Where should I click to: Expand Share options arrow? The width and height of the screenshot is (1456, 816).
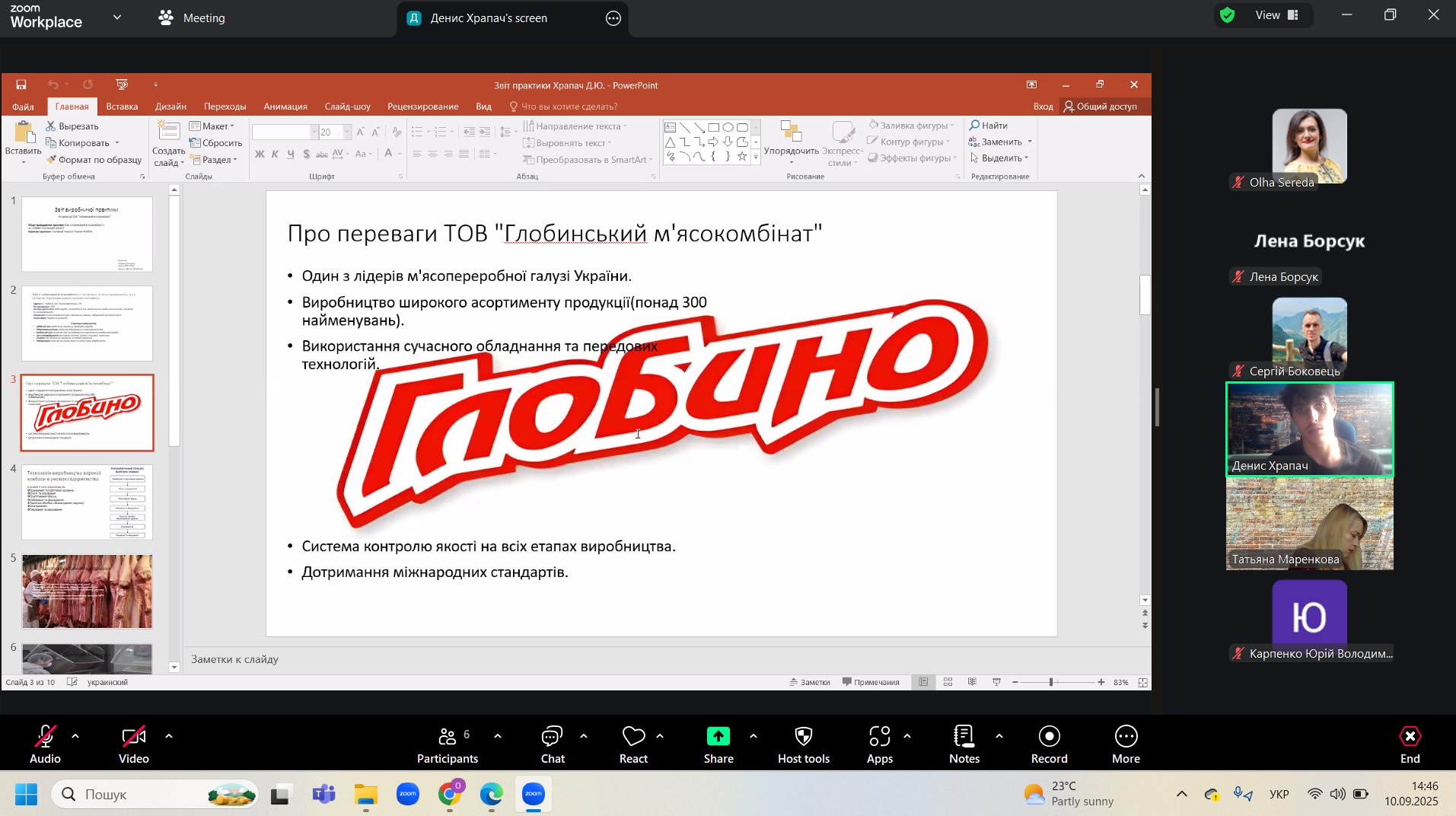[x=753, y=736]
